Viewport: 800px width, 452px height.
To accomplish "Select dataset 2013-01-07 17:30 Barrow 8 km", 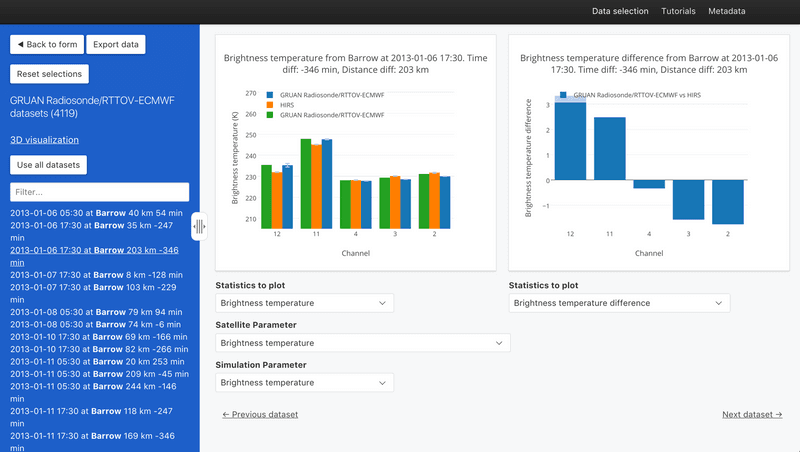I will 96,274.
